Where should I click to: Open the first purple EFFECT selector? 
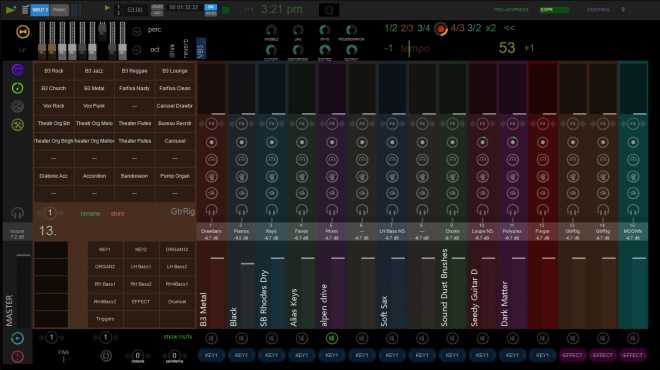pos(572,356)
